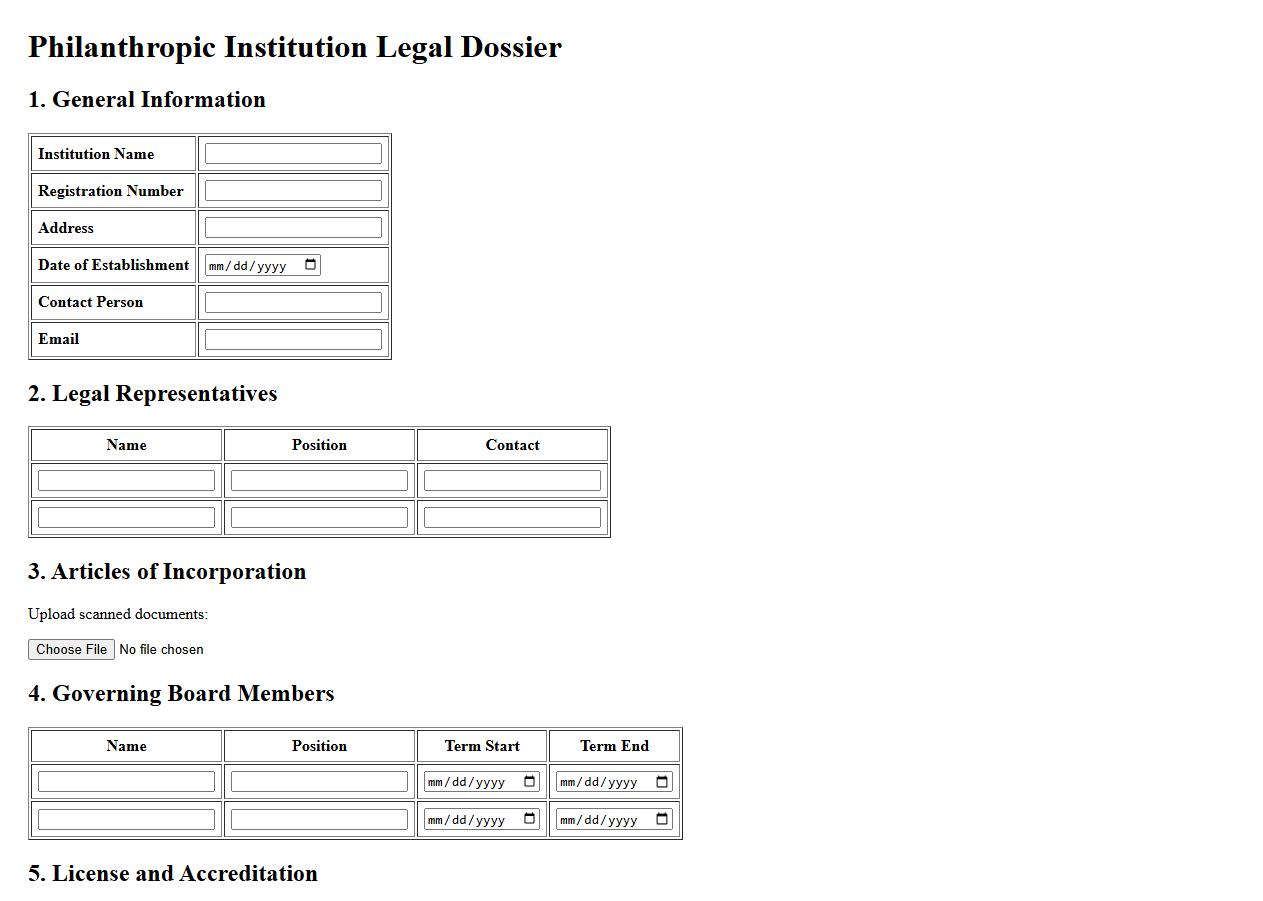The image size is (1263, 901).
Task: Click first Governing Board member Name field
Action: click(x=126, y=782)
